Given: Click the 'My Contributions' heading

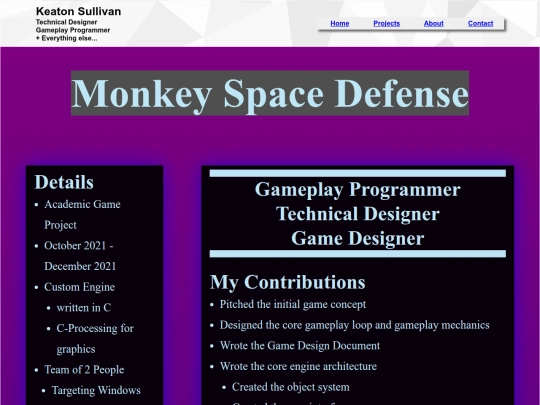Looking at the screenshot, I should point(288,282).
